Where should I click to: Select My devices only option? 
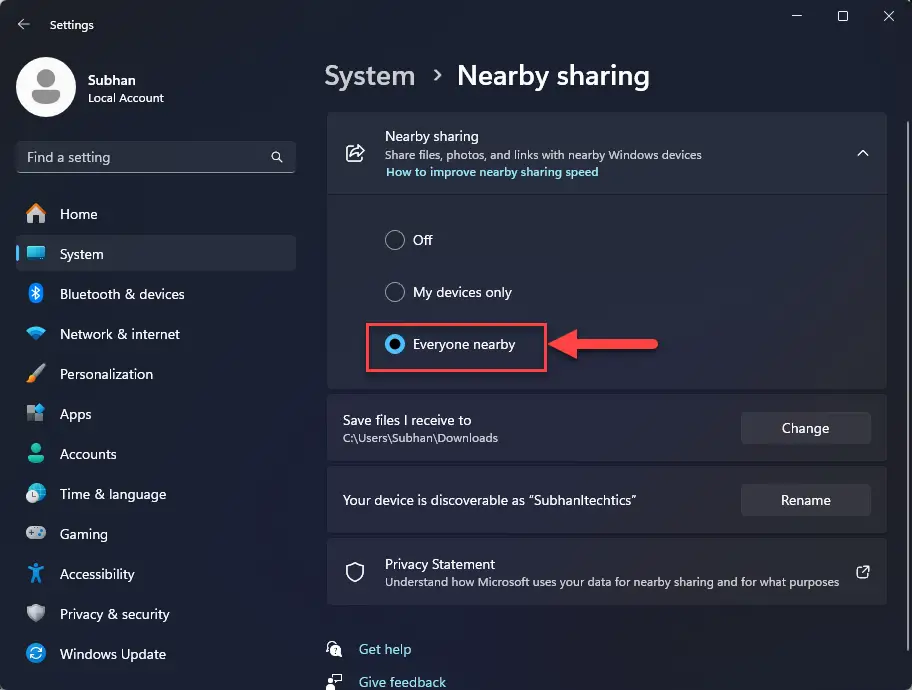(x=395, y=292)
